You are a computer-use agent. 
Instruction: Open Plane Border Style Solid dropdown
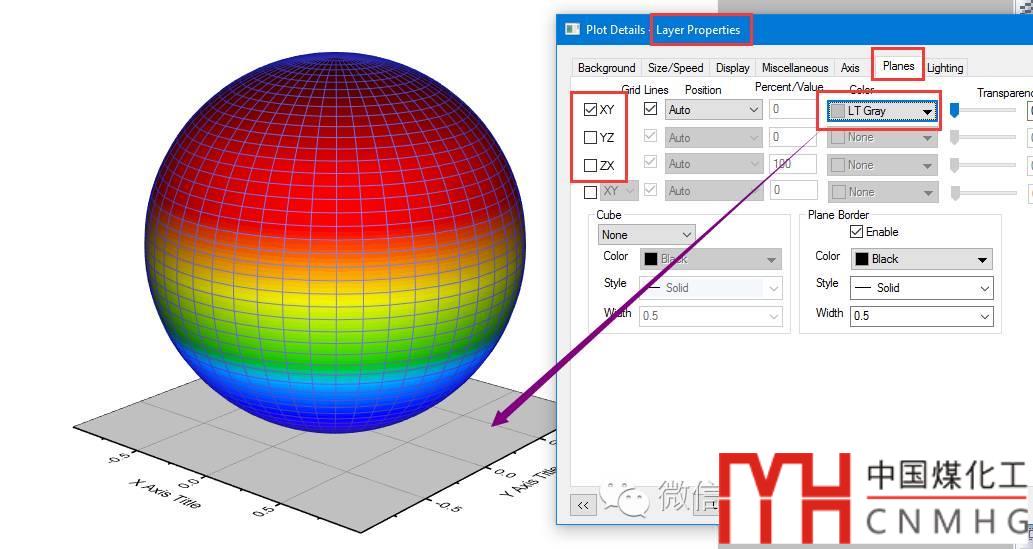tap(922, 287)
